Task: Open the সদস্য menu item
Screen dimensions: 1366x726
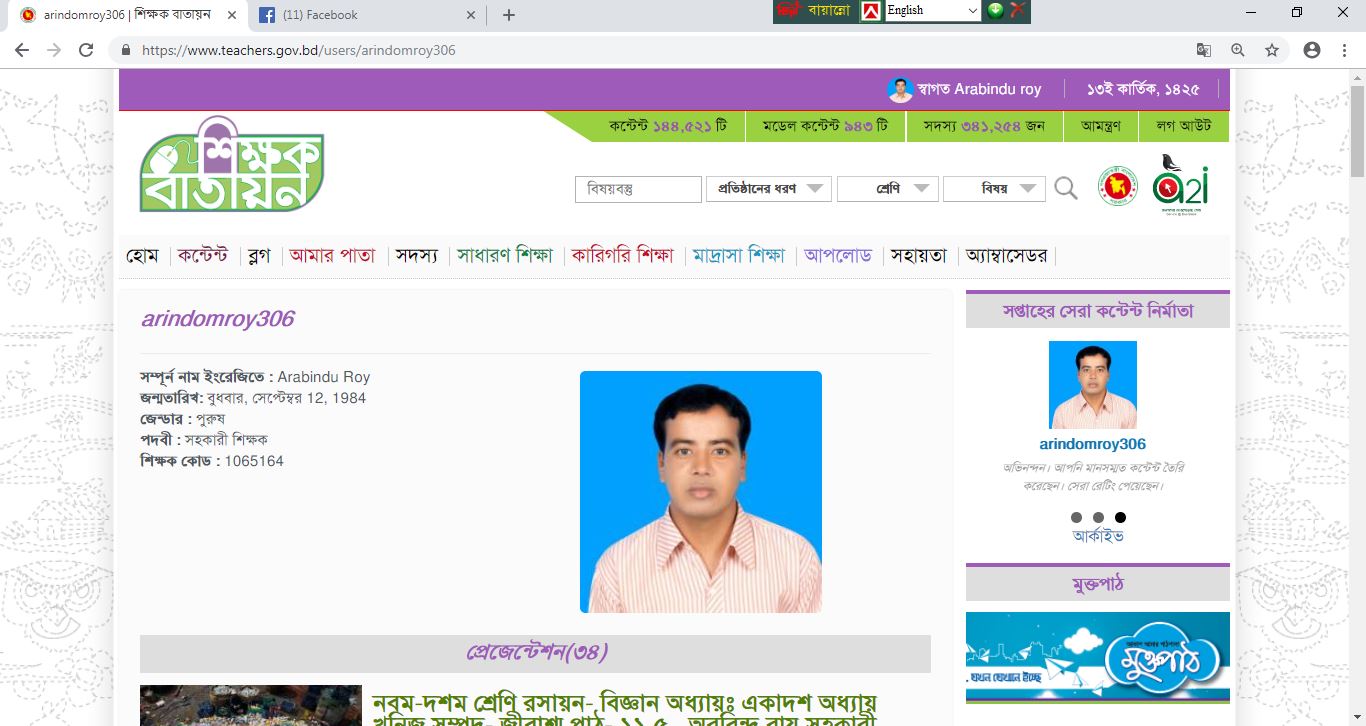Action: (416, 256)
